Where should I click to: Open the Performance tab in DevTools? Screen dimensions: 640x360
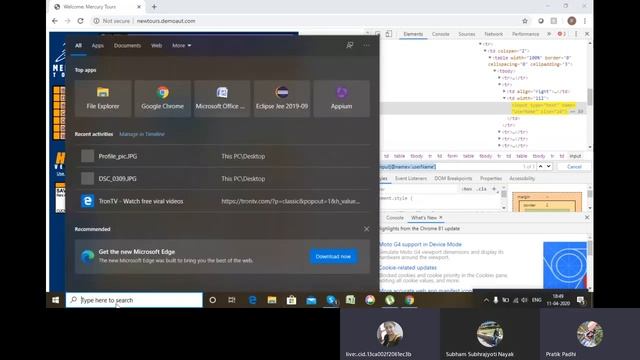coord(525,34)
